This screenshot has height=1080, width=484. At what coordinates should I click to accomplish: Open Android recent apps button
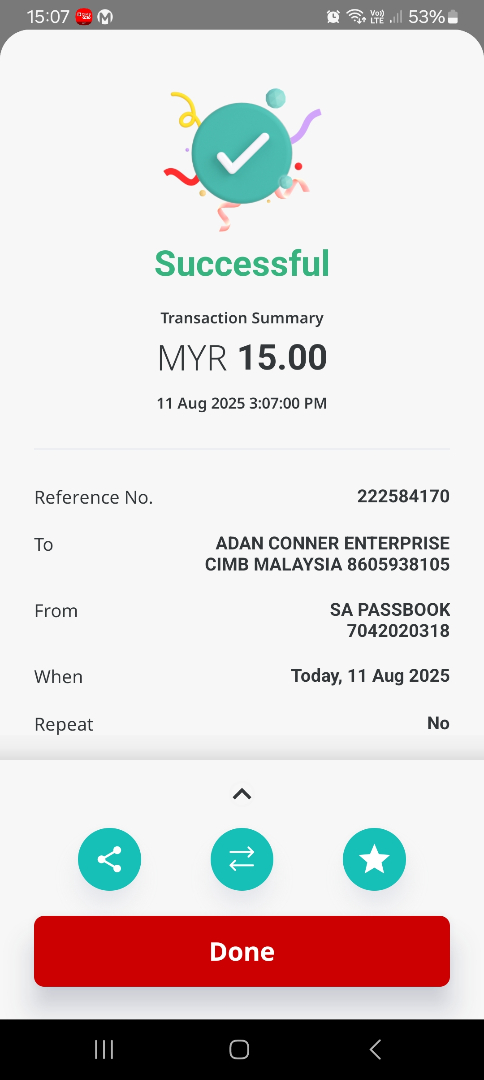tap(104, 1049)
